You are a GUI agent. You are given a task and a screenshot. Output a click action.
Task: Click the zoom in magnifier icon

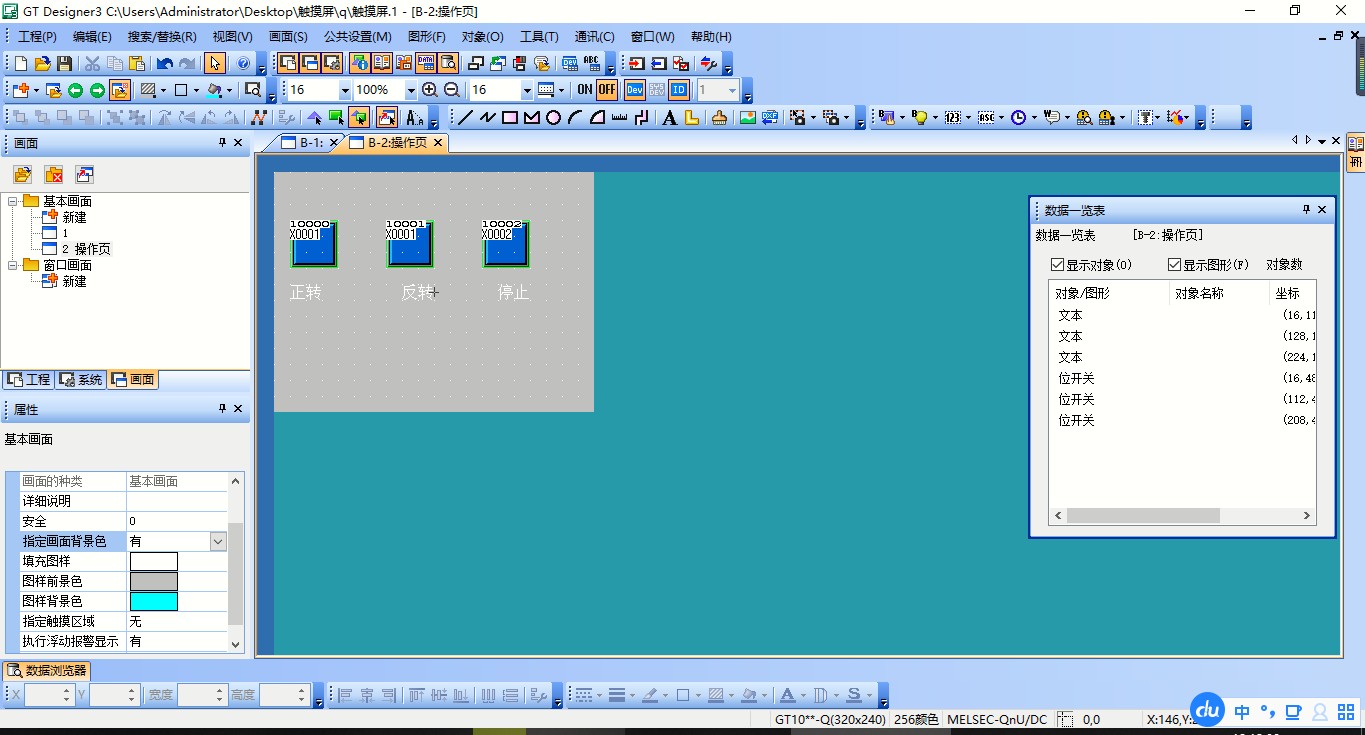click(x=430, y=90)
